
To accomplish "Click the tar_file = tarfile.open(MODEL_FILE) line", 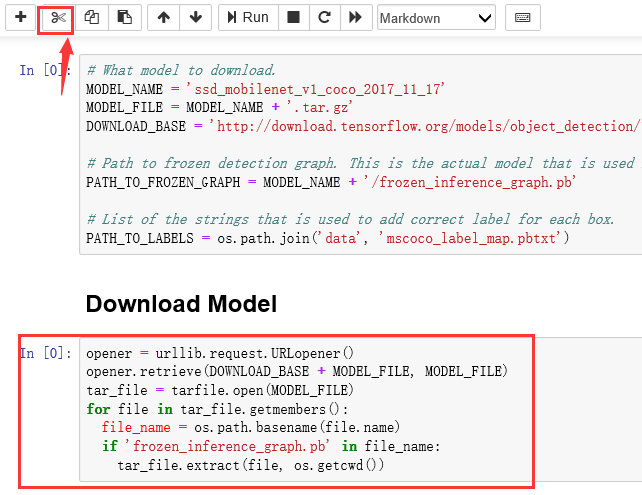I will [x=220, y=390].
